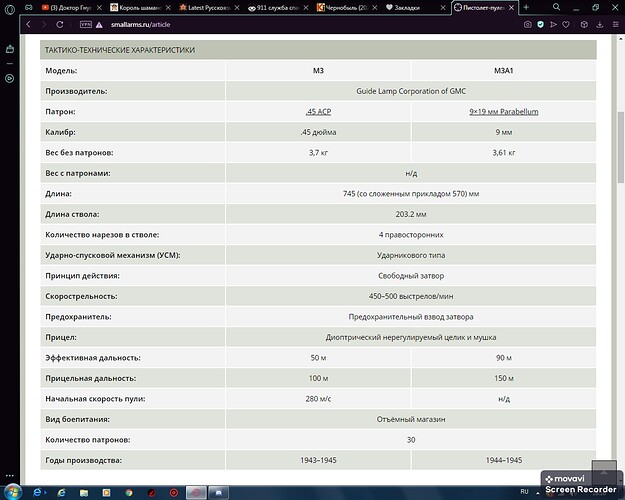Click the send arrow icon in address bar
Image resolution: width=625 pixels, height=500 pixels.
tap(553, 24)
